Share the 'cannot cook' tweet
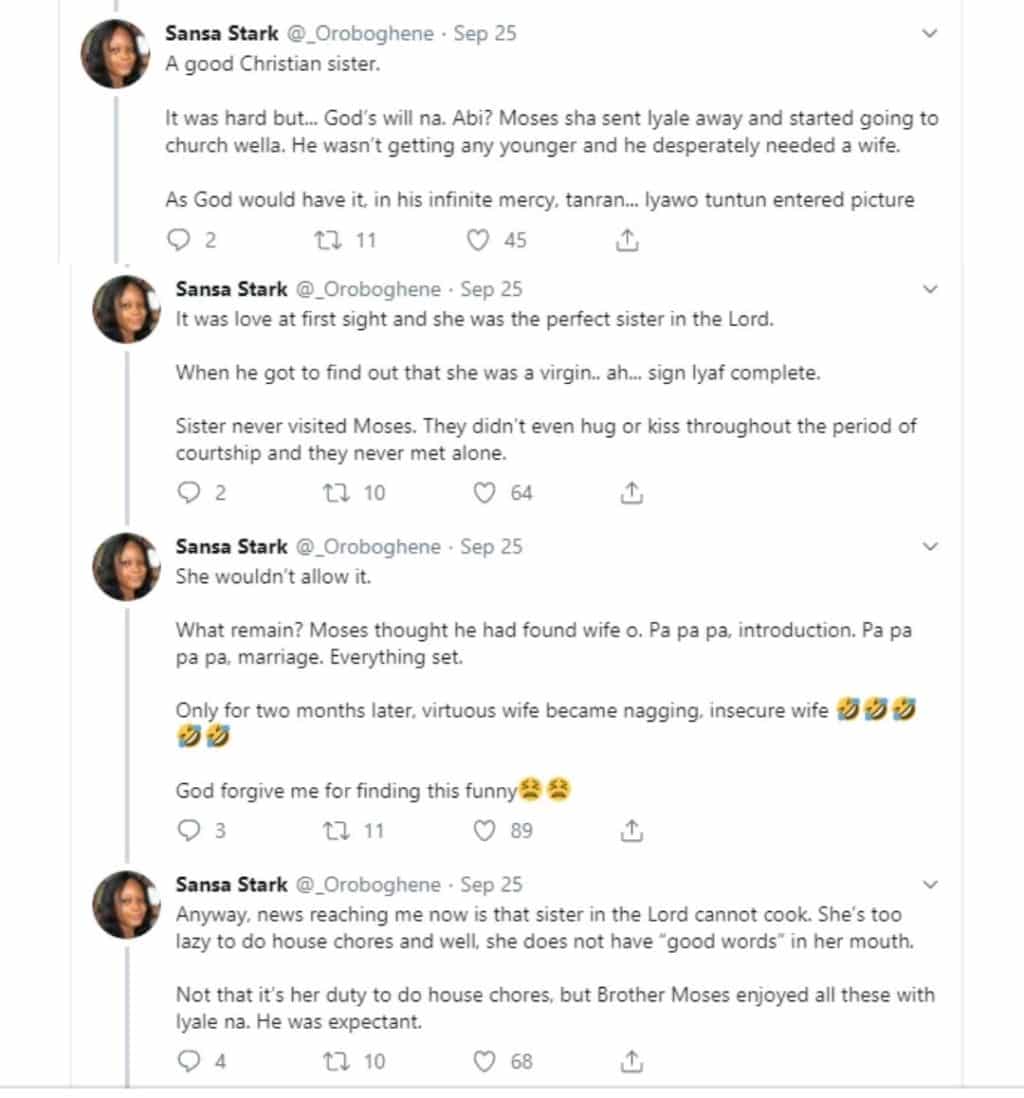The image size is (1024, 1098). (x=631, y=1061)
